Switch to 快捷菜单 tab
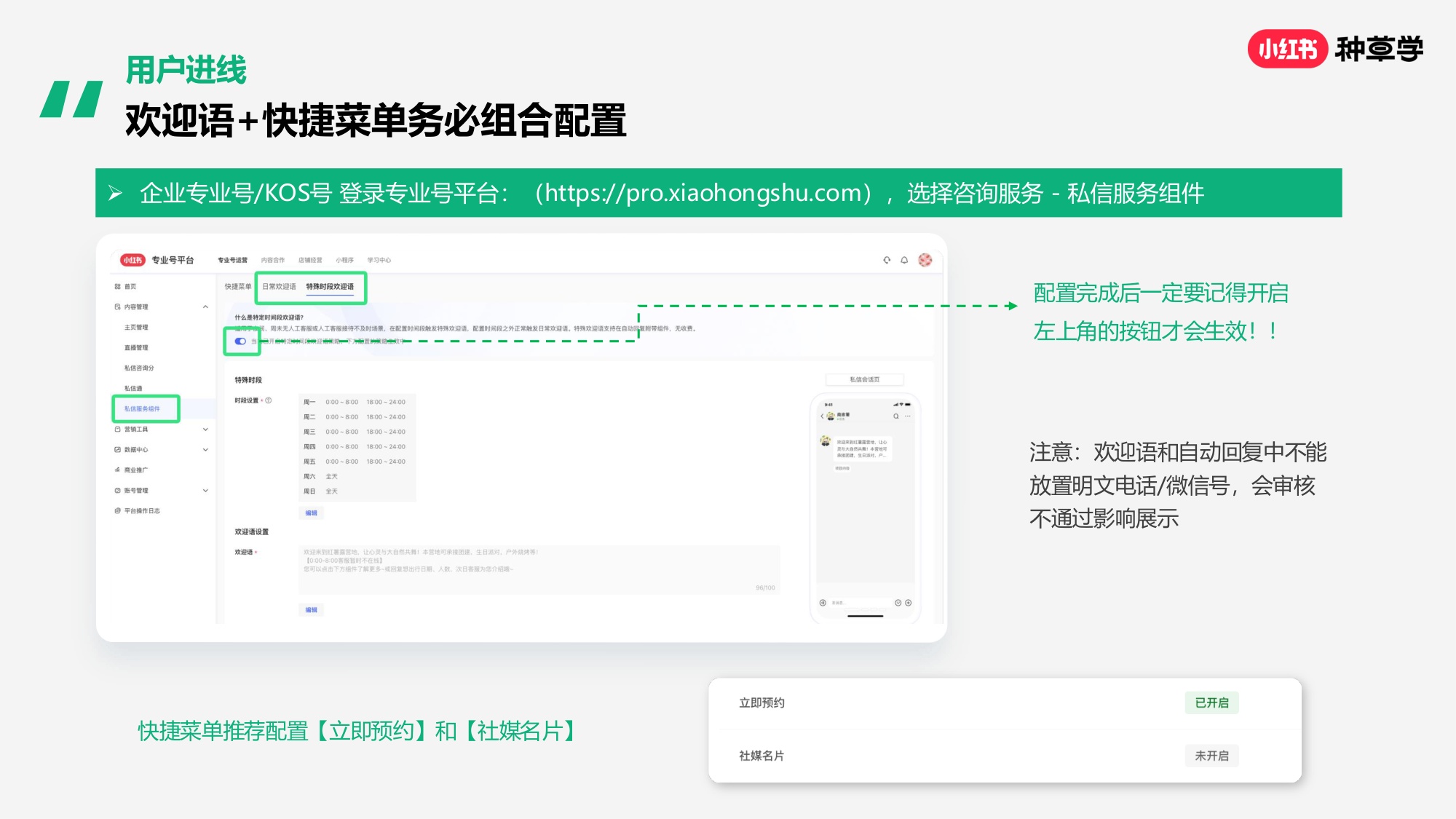This screenshot has height=819, width=1456. [238, 287]
